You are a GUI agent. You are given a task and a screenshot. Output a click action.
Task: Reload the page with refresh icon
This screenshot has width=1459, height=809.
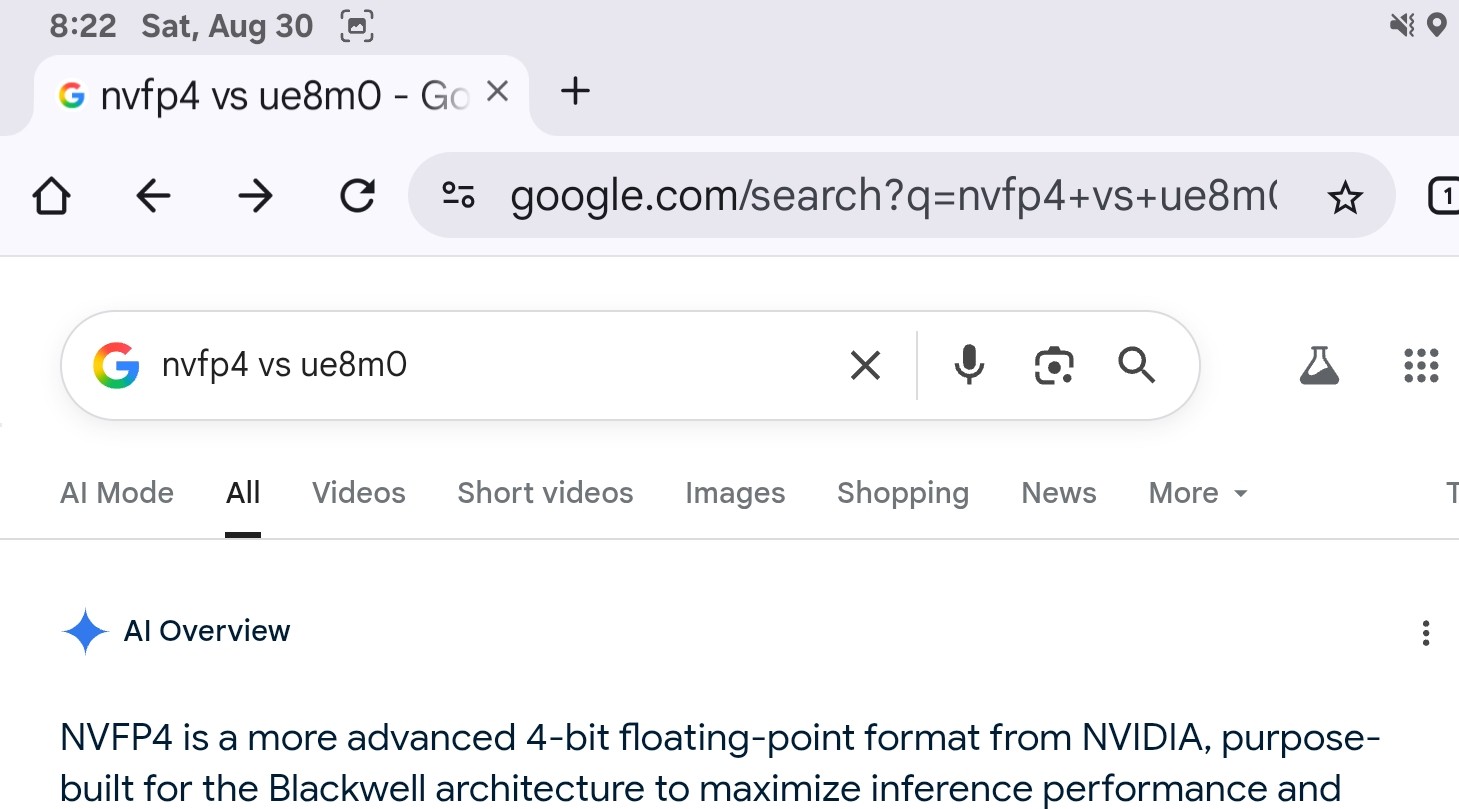[x=358, y=196]
